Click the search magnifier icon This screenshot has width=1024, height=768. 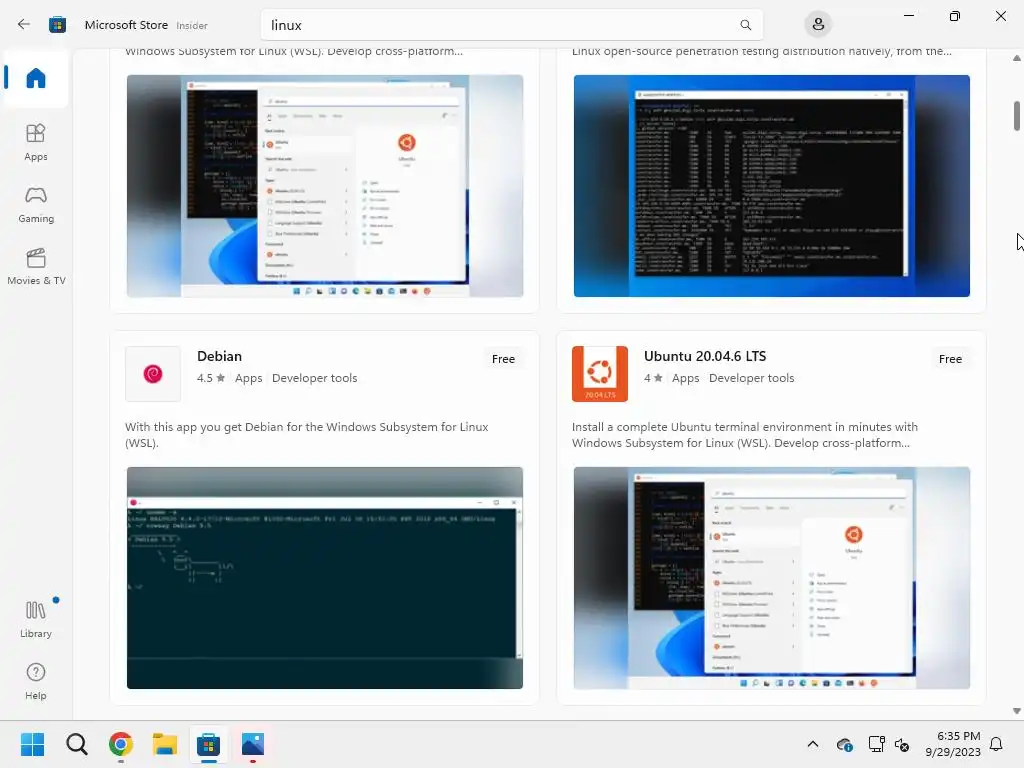(x=745, y=25)
